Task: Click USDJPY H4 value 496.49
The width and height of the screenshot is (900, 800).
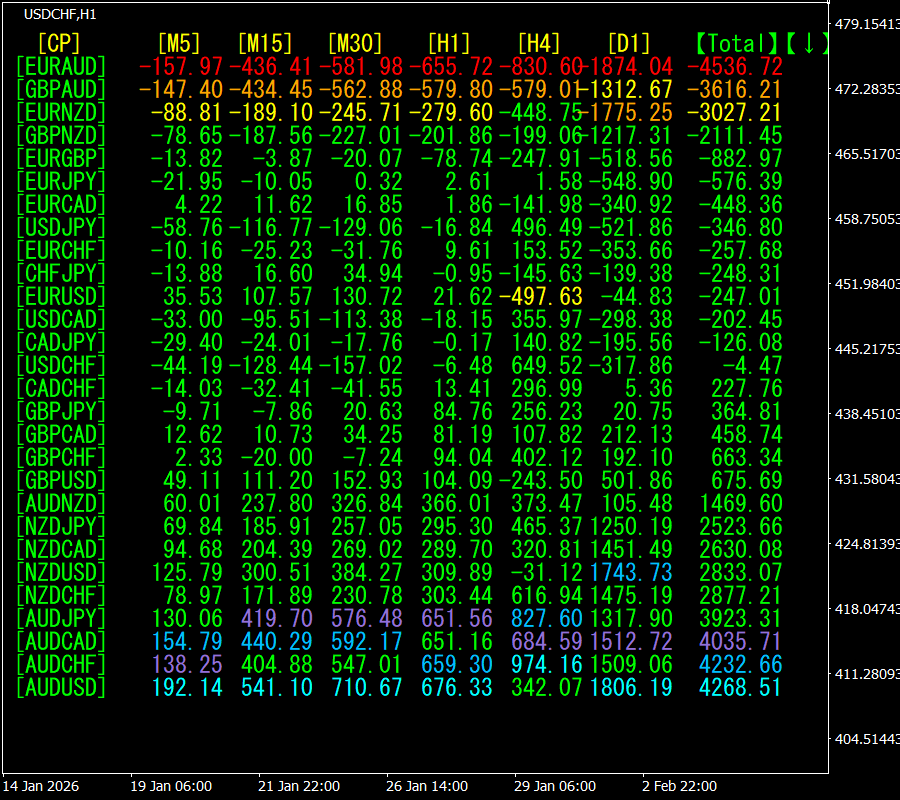Action: [x=547, y=227]
